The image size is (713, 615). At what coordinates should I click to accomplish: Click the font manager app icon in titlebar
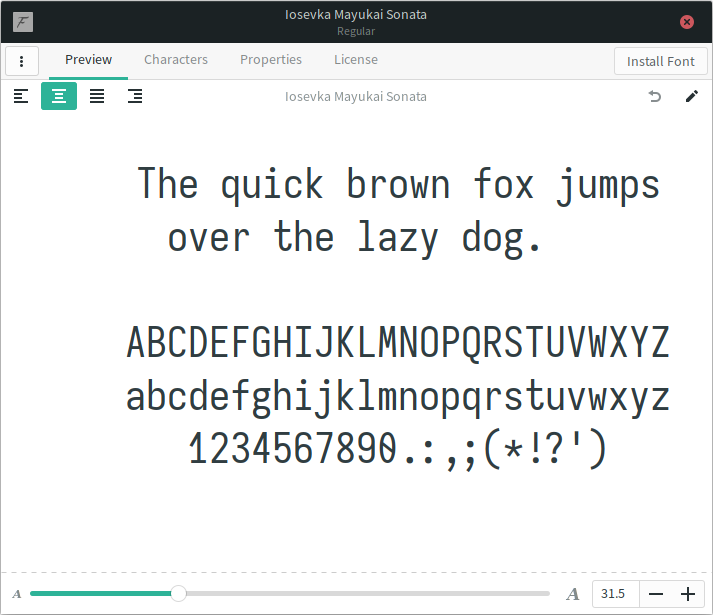[23, 22]
